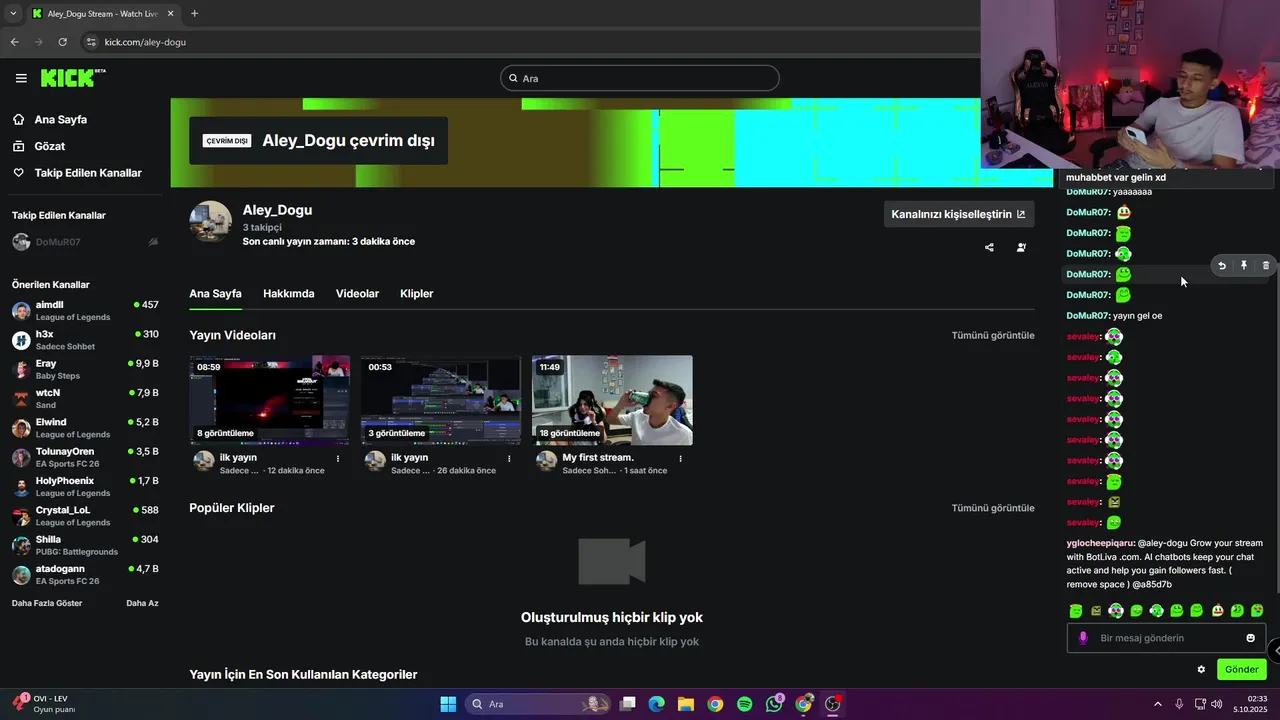Click the undo reply icon on hovered chat message
The width and height of the screenshot is (1280, 720).
[1222, 265]
